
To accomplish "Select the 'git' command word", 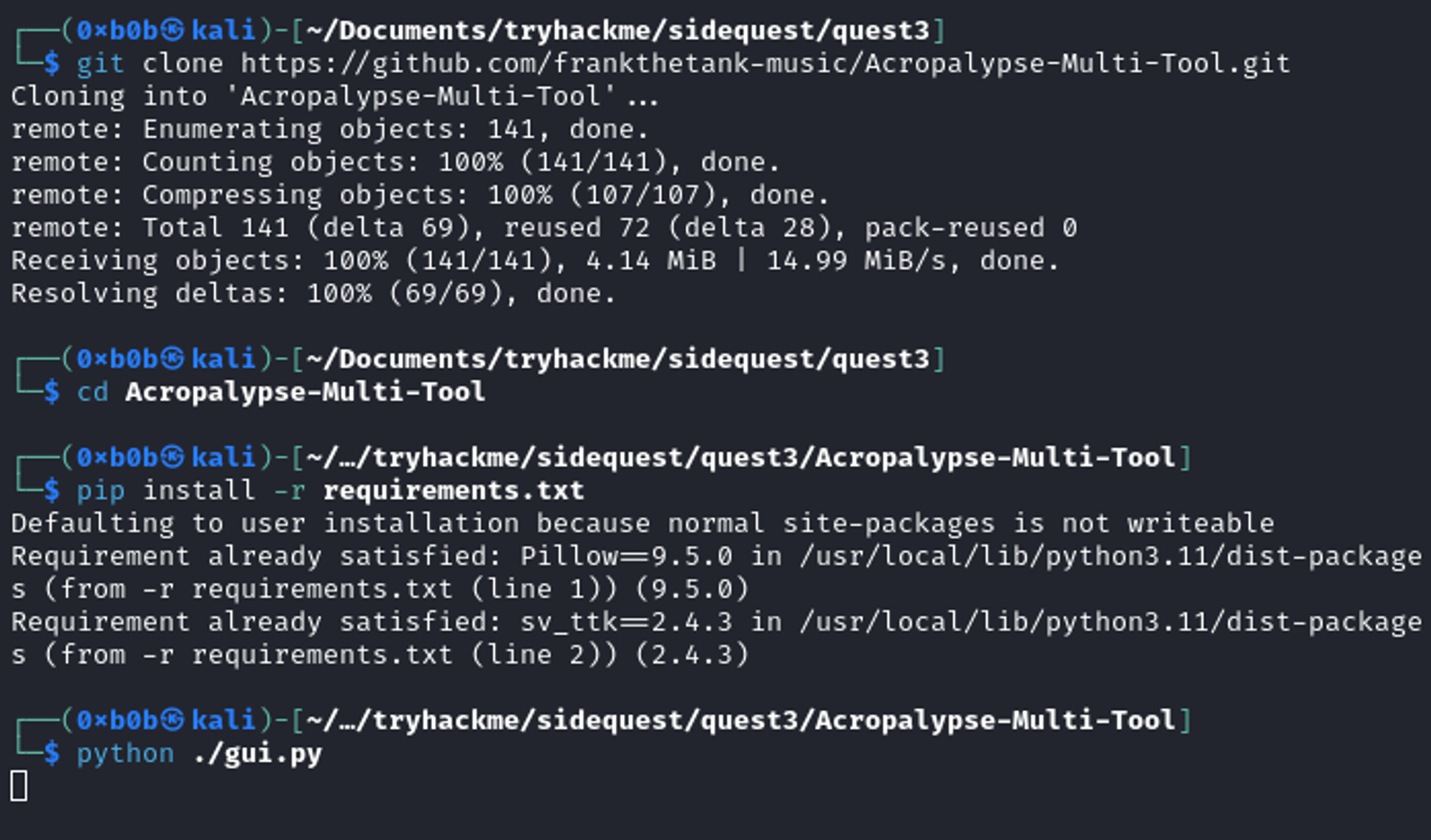I will 100,64.
